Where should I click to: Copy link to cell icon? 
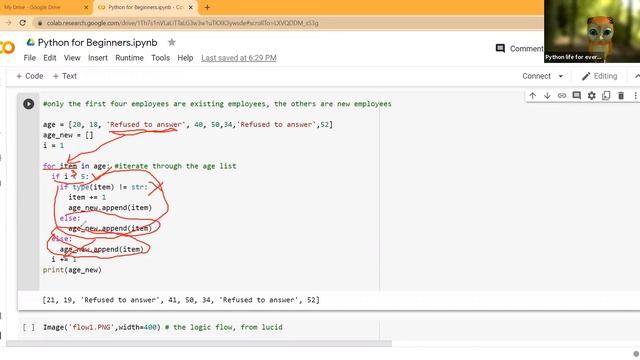[562, 96]
